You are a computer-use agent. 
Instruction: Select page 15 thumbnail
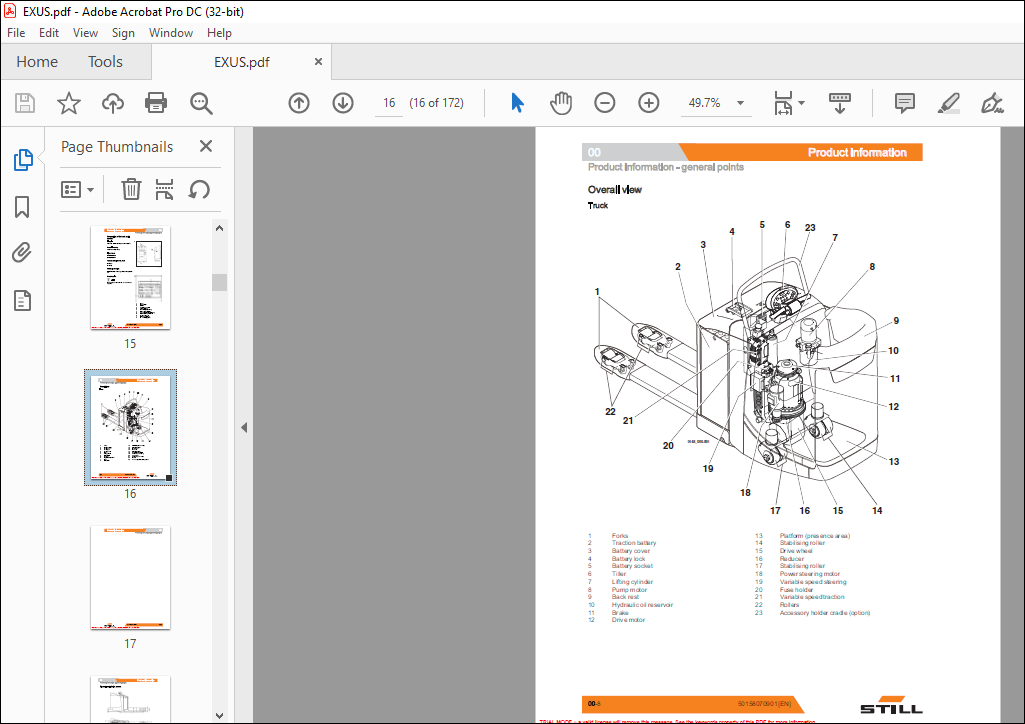[130, 278]
